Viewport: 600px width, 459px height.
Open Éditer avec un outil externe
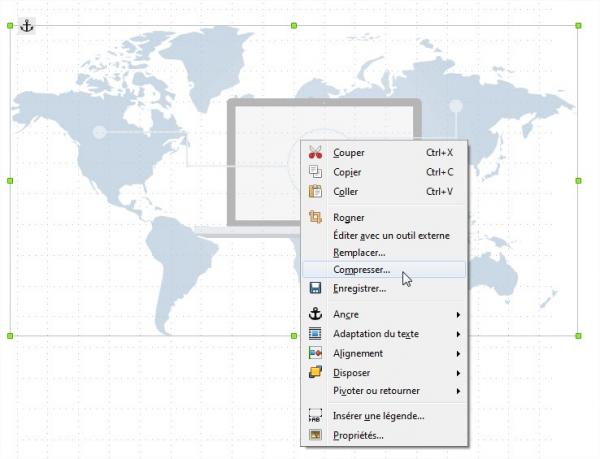[x=391, y=236]
